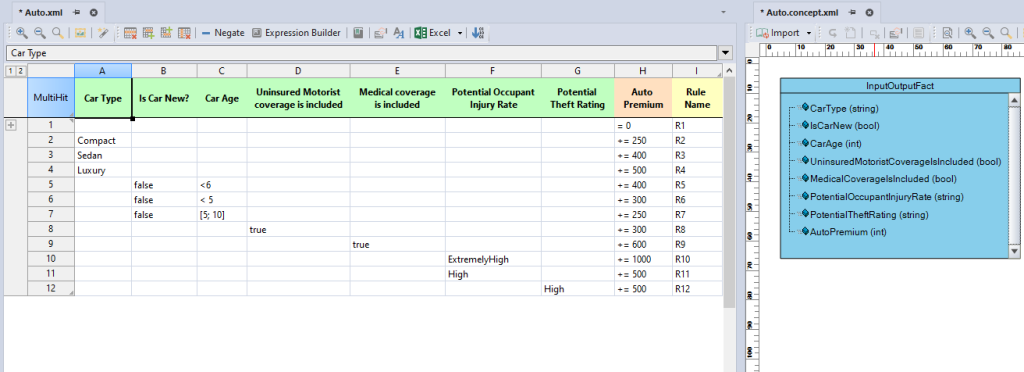1024x372 pixels.
Task: Open the Import dropdown arrow
Action: tap(808, 33)
